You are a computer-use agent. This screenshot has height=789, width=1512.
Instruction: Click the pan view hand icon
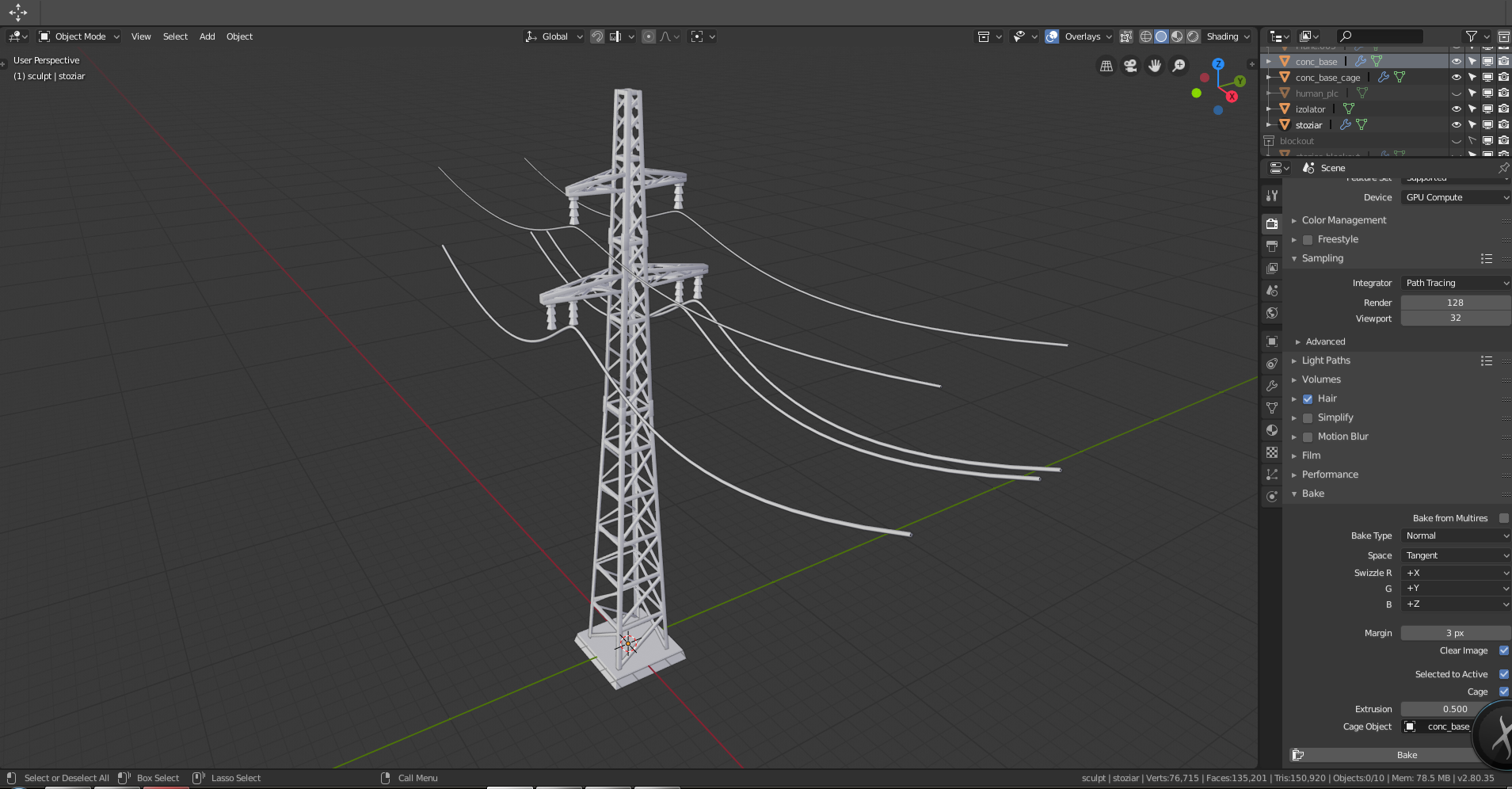click(x=1155, y=66)
